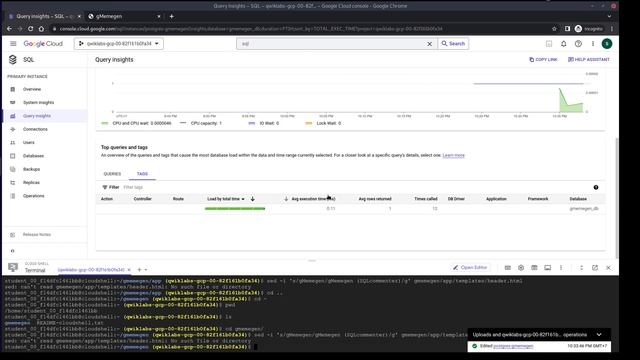640x360 pixels.
Task: Toggle the Lock Wait legend entry
Action: 323,123
